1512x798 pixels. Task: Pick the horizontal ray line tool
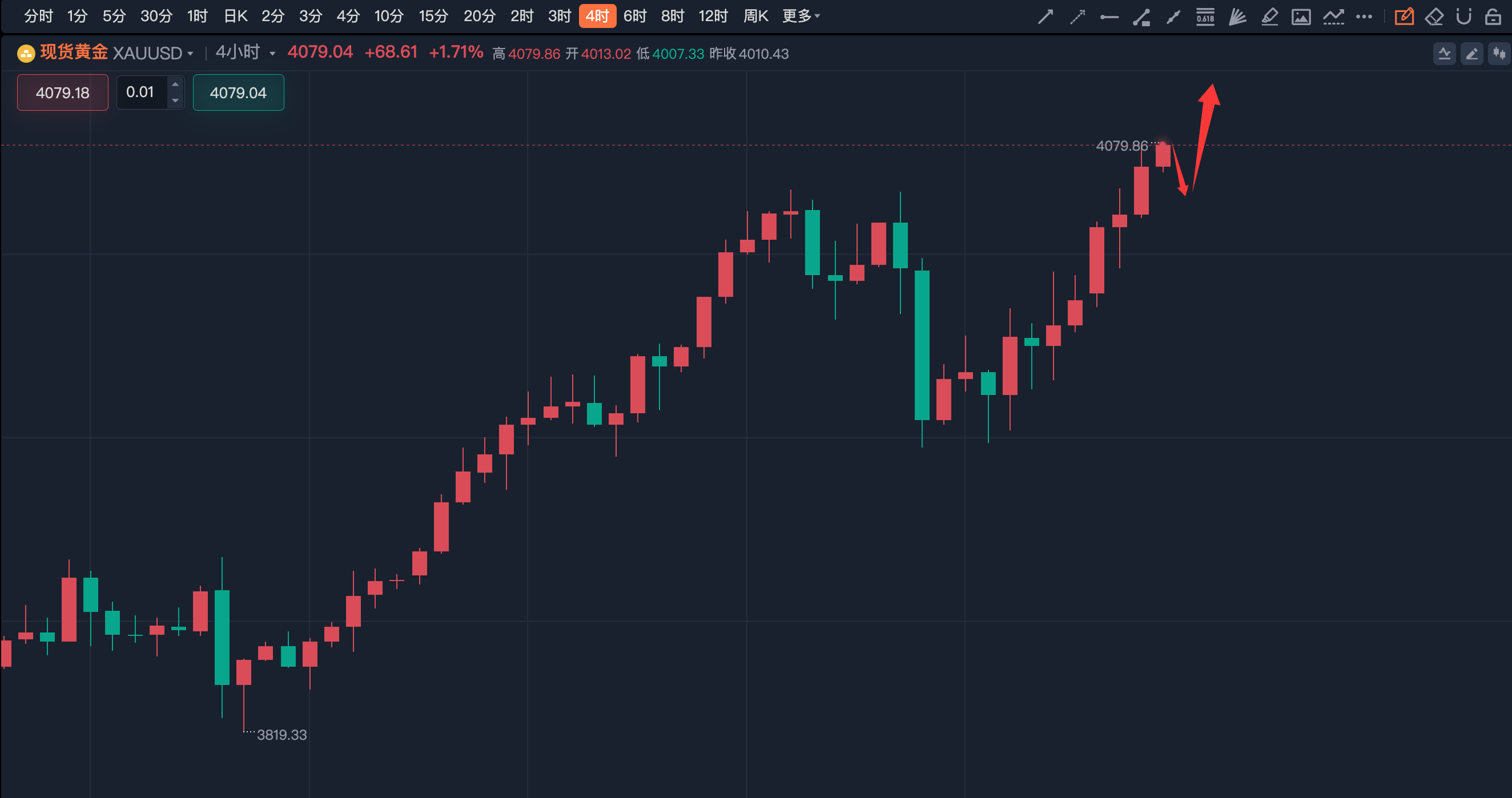(1109, 17)
